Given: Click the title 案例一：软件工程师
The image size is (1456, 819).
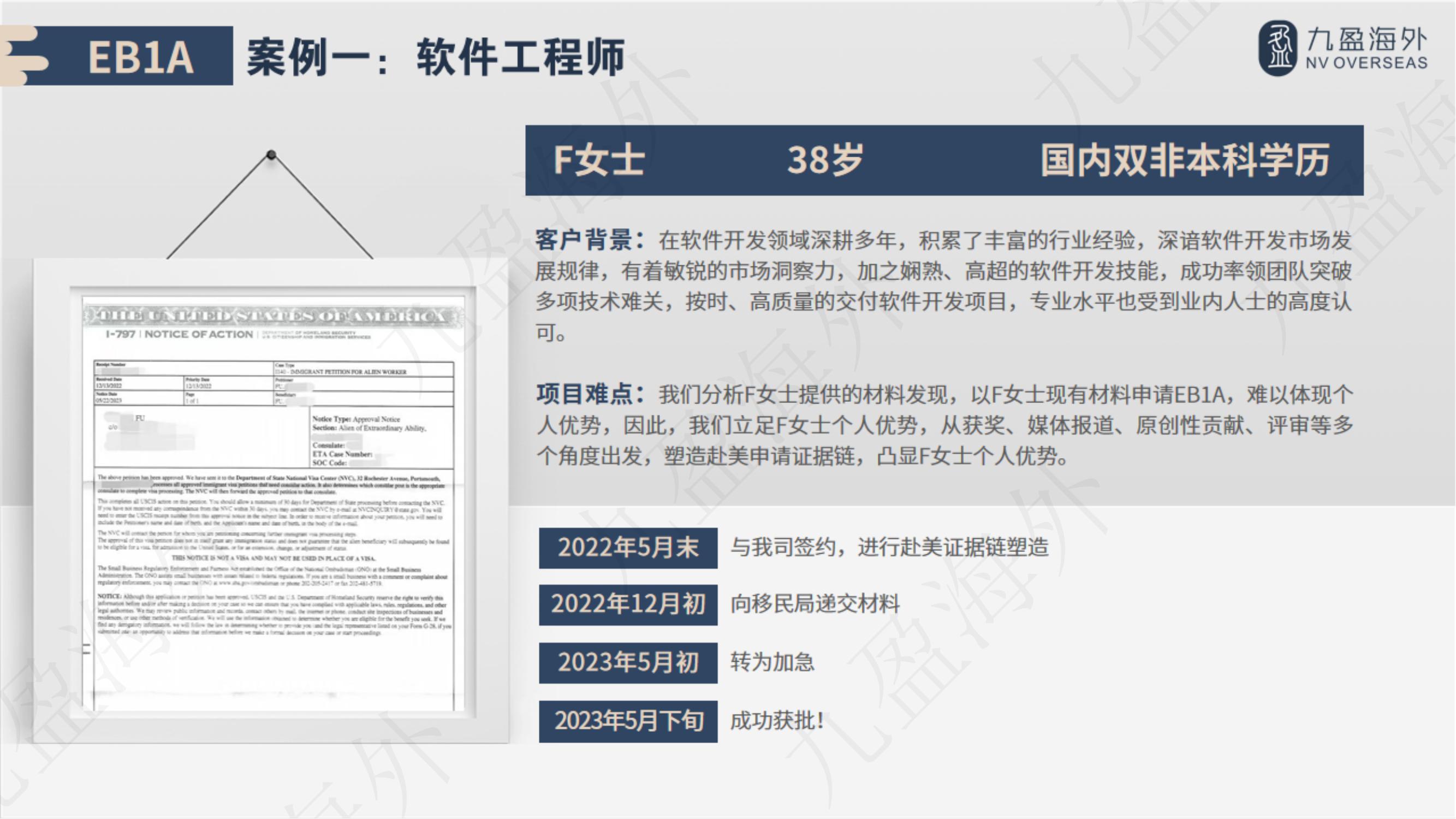Looking at the screenshot, I should [436, 57].
